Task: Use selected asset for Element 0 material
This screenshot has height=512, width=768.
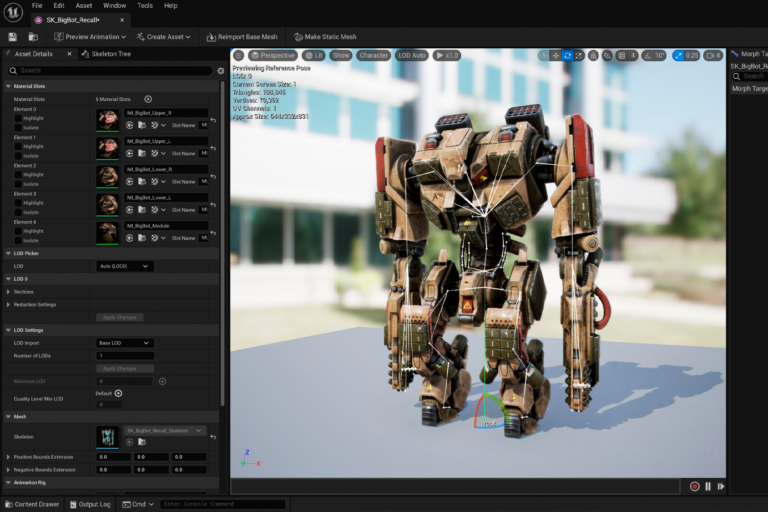Action: (x=129, y=125)
